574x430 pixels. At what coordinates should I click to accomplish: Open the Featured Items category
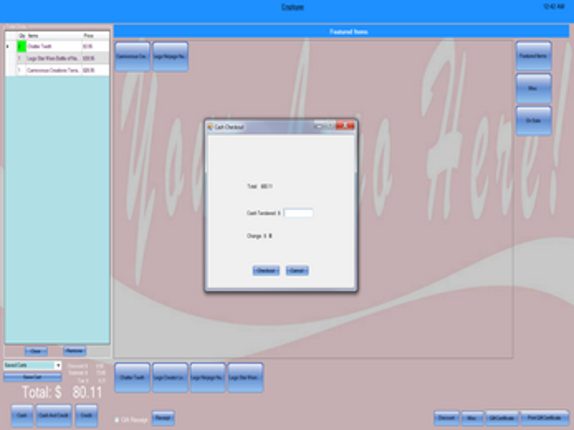pos(533,56)
